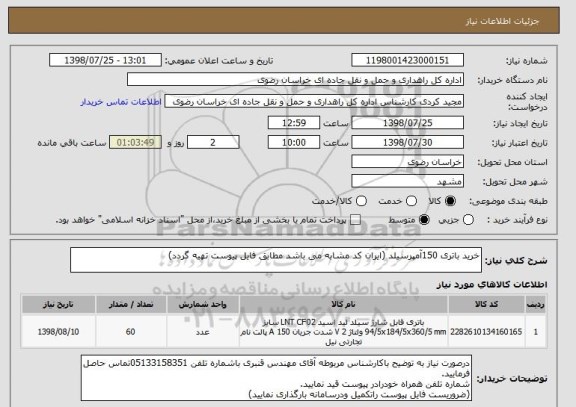Click the کد کالا column header
The width and height of the screenshot is (576, 407).
click(486, 305)
